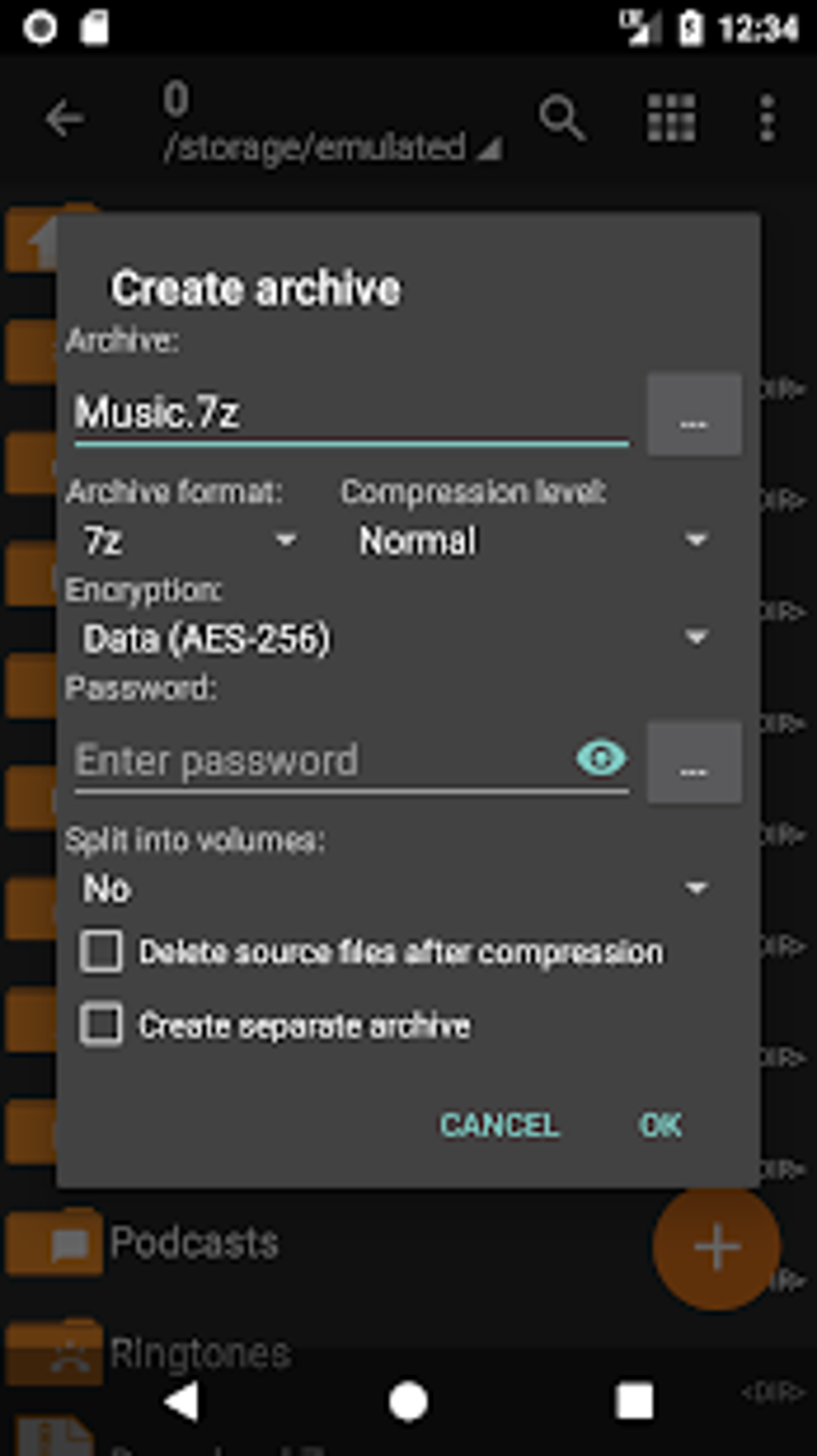This screenshot has width=817, height=1456.
Task: Switch view with the grid icon
Action: pyautogui.click(x=670, y=119)
